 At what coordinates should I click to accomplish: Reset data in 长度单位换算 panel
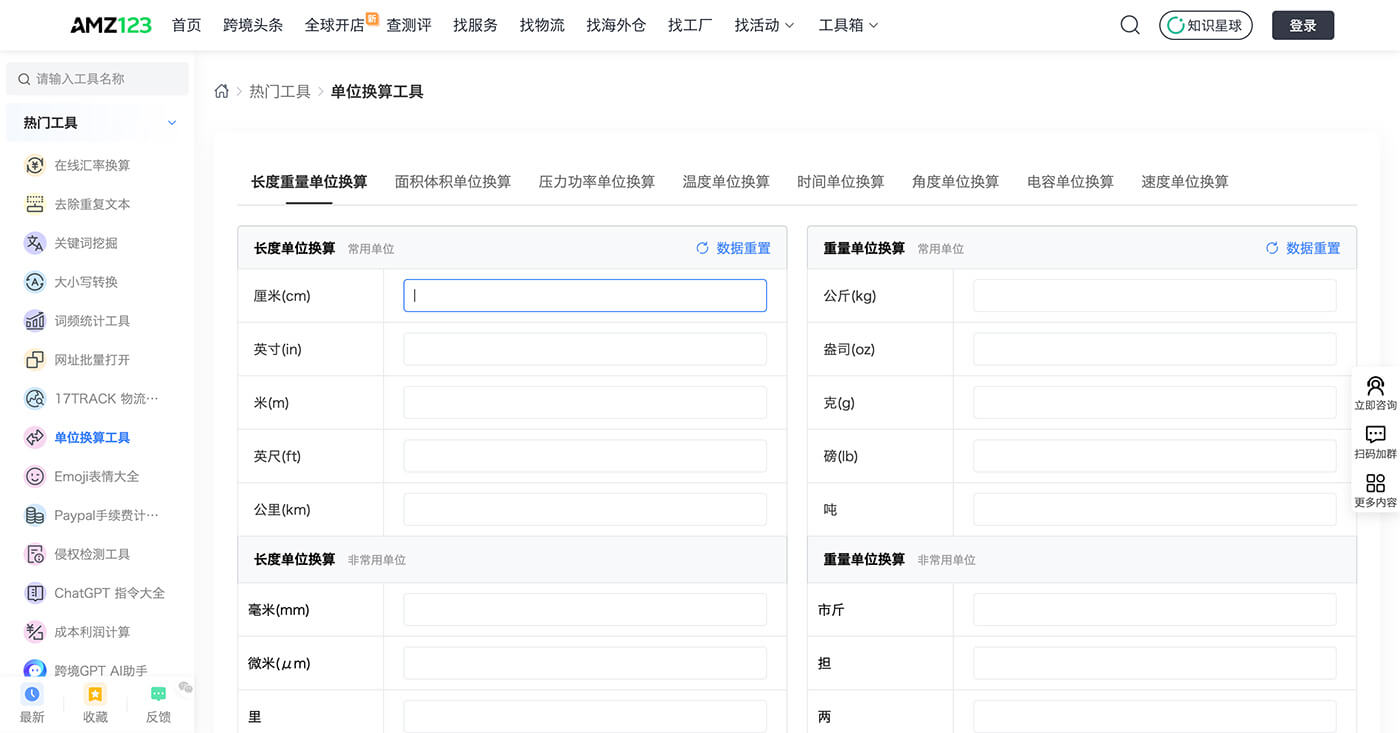coord(733,248)
